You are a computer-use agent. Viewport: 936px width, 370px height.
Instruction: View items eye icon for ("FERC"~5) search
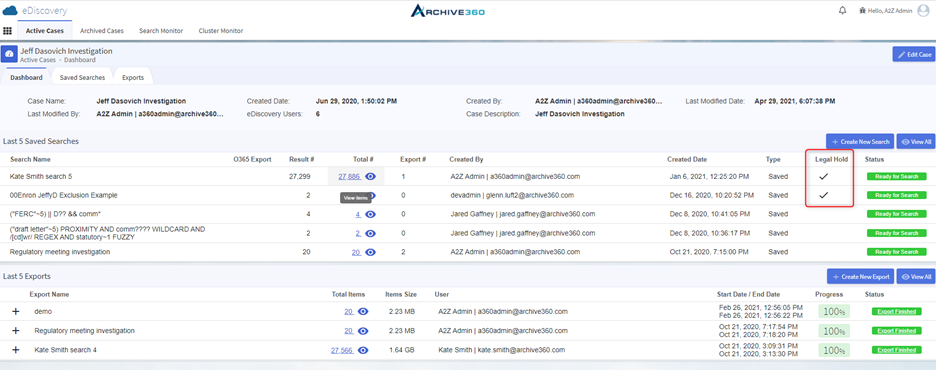click(371, 214)
